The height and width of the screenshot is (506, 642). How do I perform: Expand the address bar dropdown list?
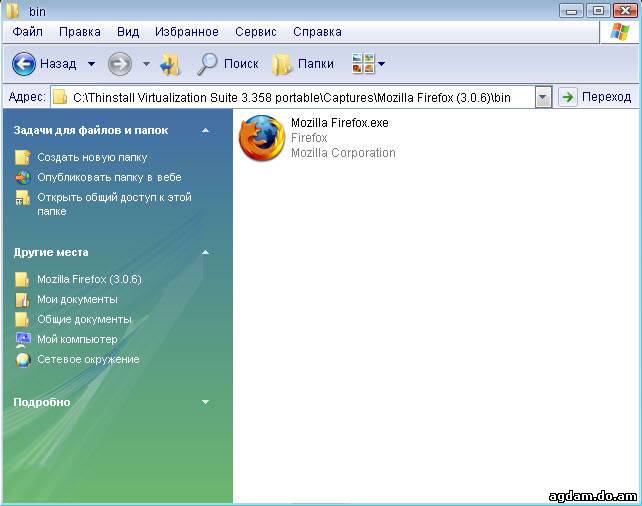point(543,97)
